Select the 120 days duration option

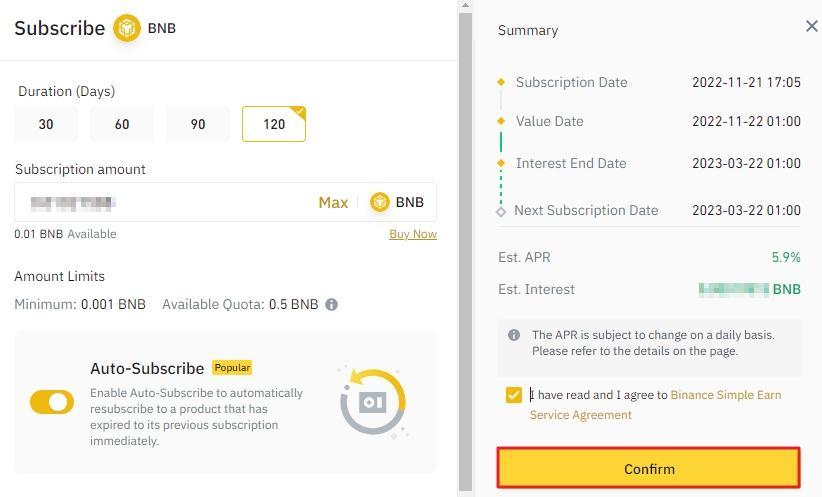(274, 124)
